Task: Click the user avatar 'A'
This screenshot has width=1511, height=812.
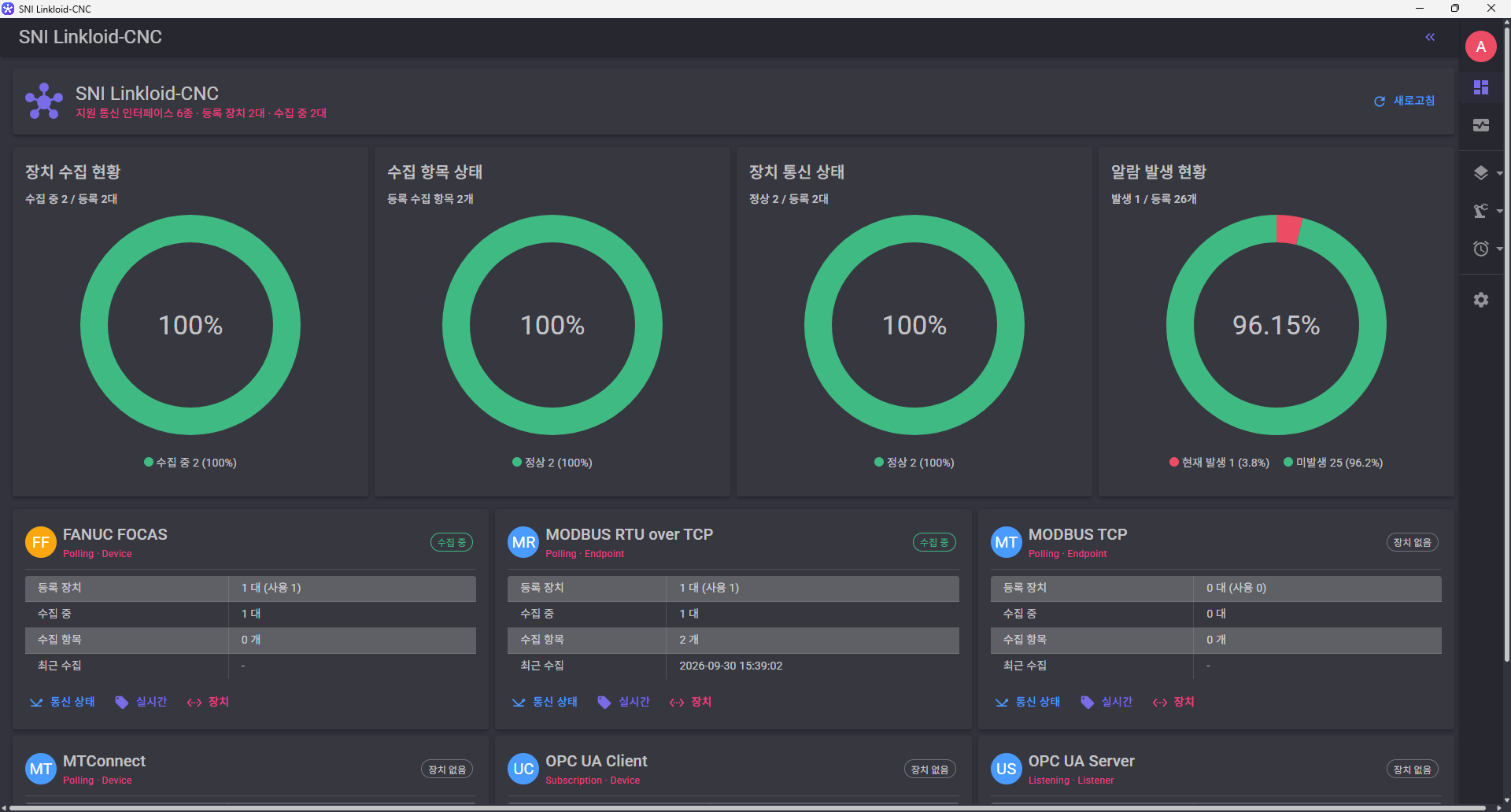Action: click(1480, 46)
